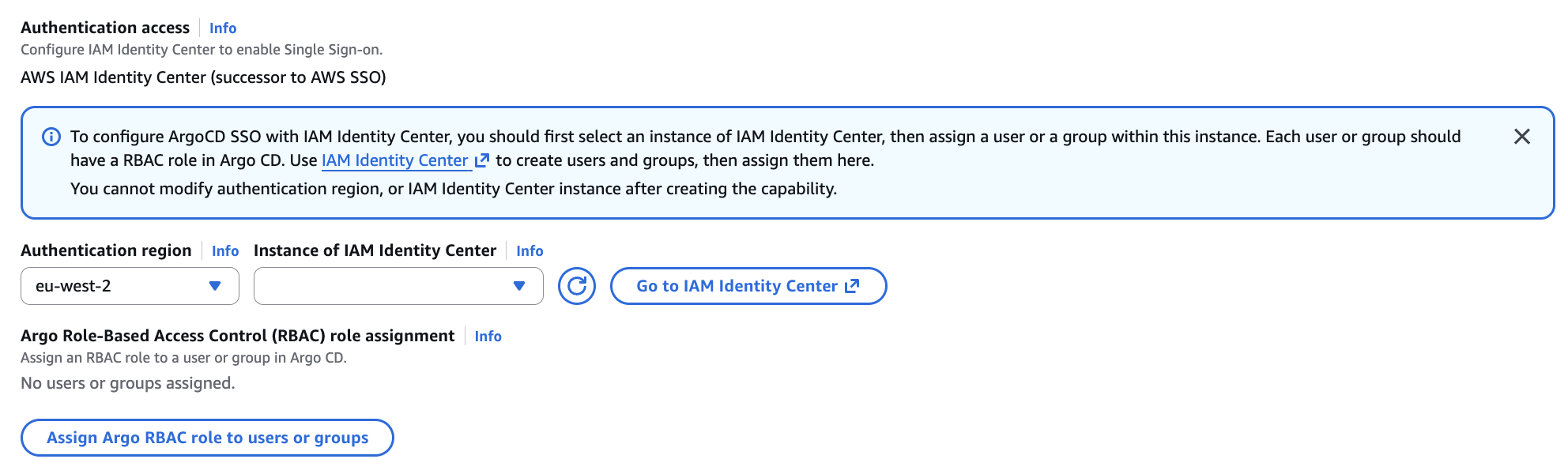The height and width of the screenshot is (474, 1568).
Task: Click the info circle icon in the alert banner
Action: point(51,136)
